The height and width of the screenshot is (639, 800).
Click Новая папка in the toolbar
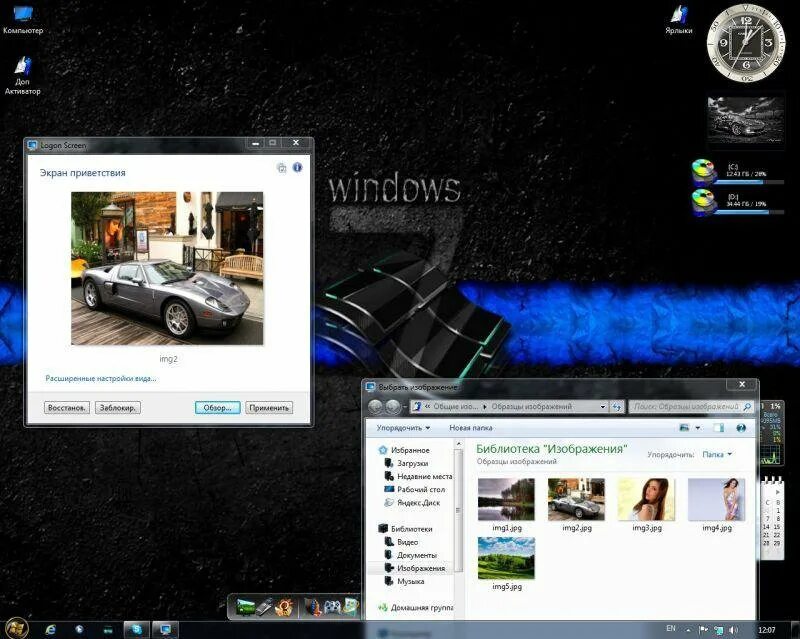(470, 428)
